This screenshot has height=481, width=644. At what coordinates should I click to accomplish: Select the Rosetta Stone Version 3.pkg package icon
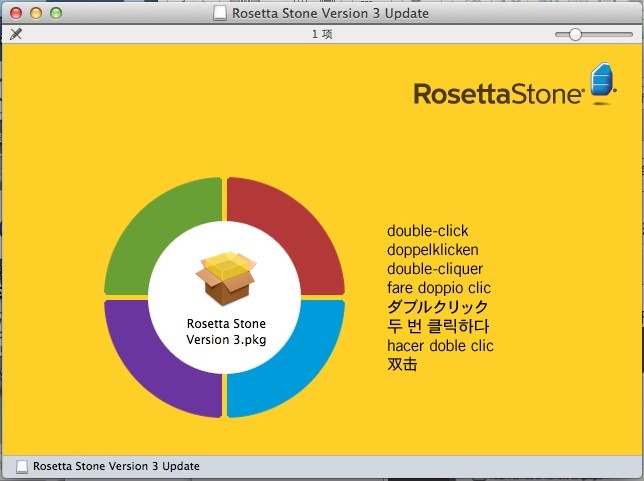pos(226,278)
